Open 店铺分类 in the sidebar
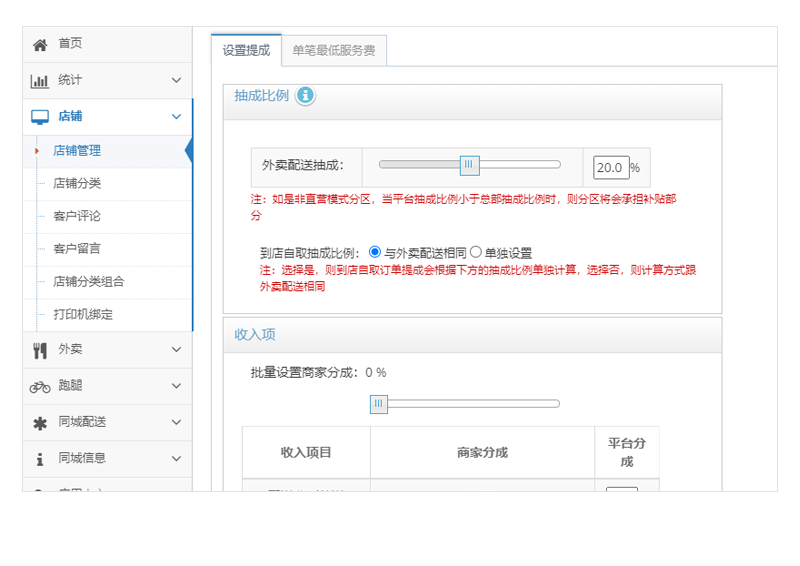Screen dimensions: 800x566 click(107, 184)
